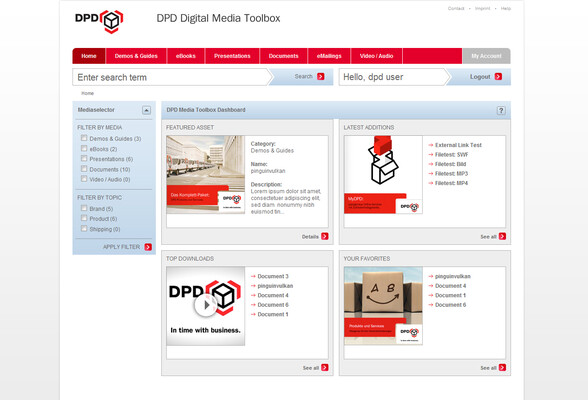Click red arrow next to Apply Filter
This screenshot has height=400, width=588.
click(x=148, y=247)
